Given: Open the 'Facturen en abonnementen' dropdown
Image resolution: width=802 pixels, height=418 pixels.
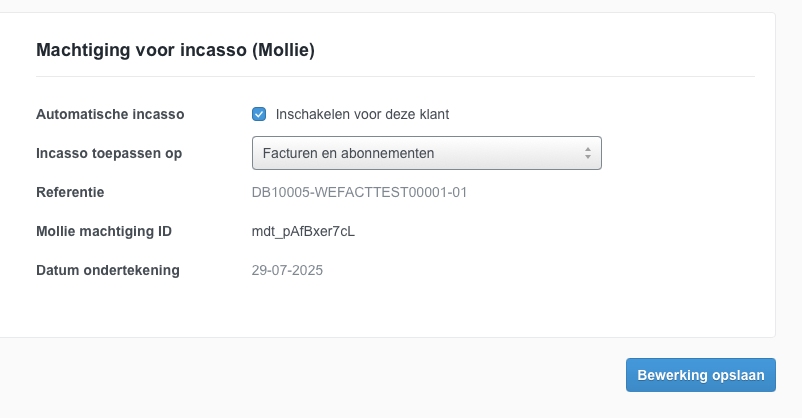Looking at the screenshot, I should pos(426,153).
